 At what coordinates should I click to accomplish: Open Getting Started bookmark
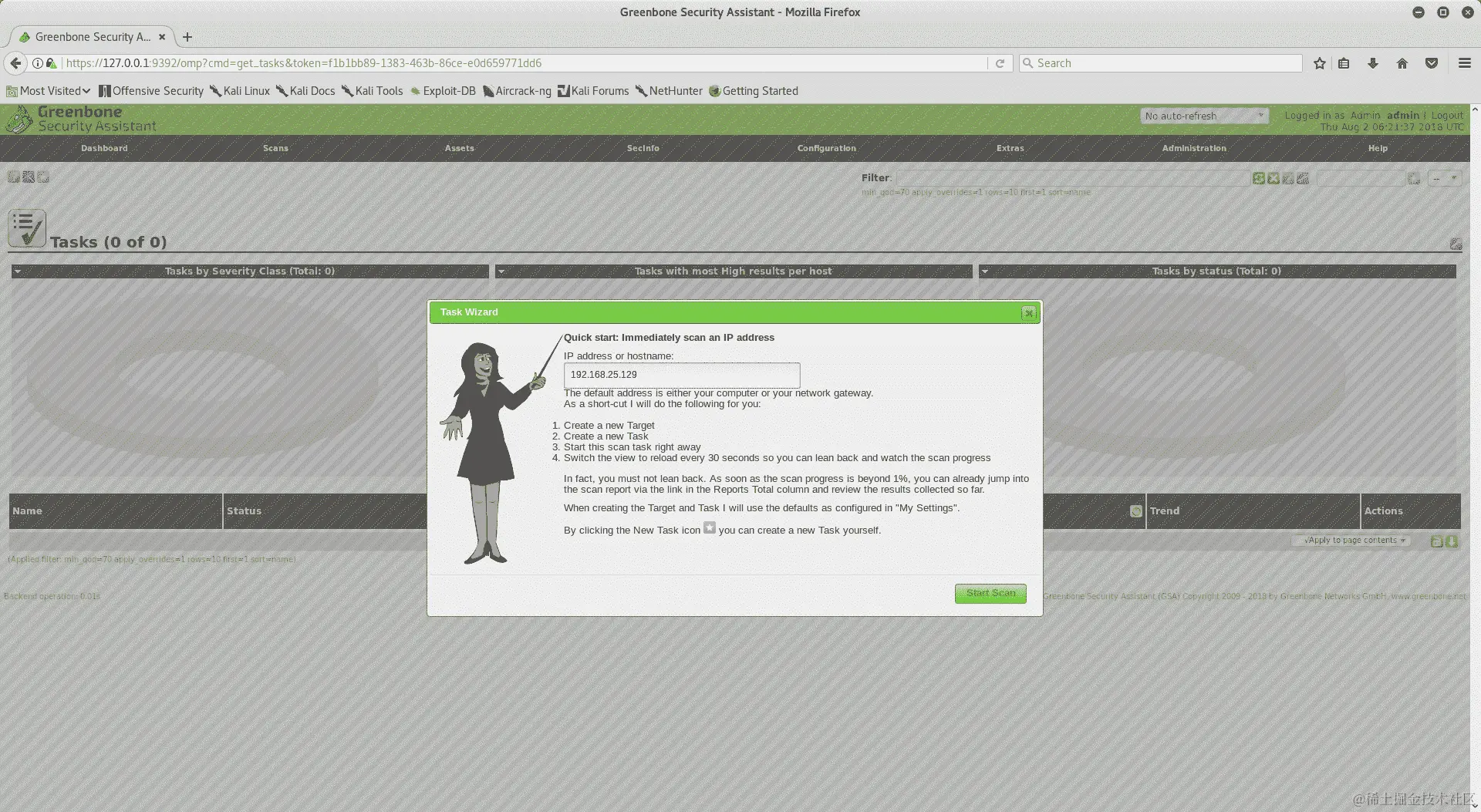754,91
